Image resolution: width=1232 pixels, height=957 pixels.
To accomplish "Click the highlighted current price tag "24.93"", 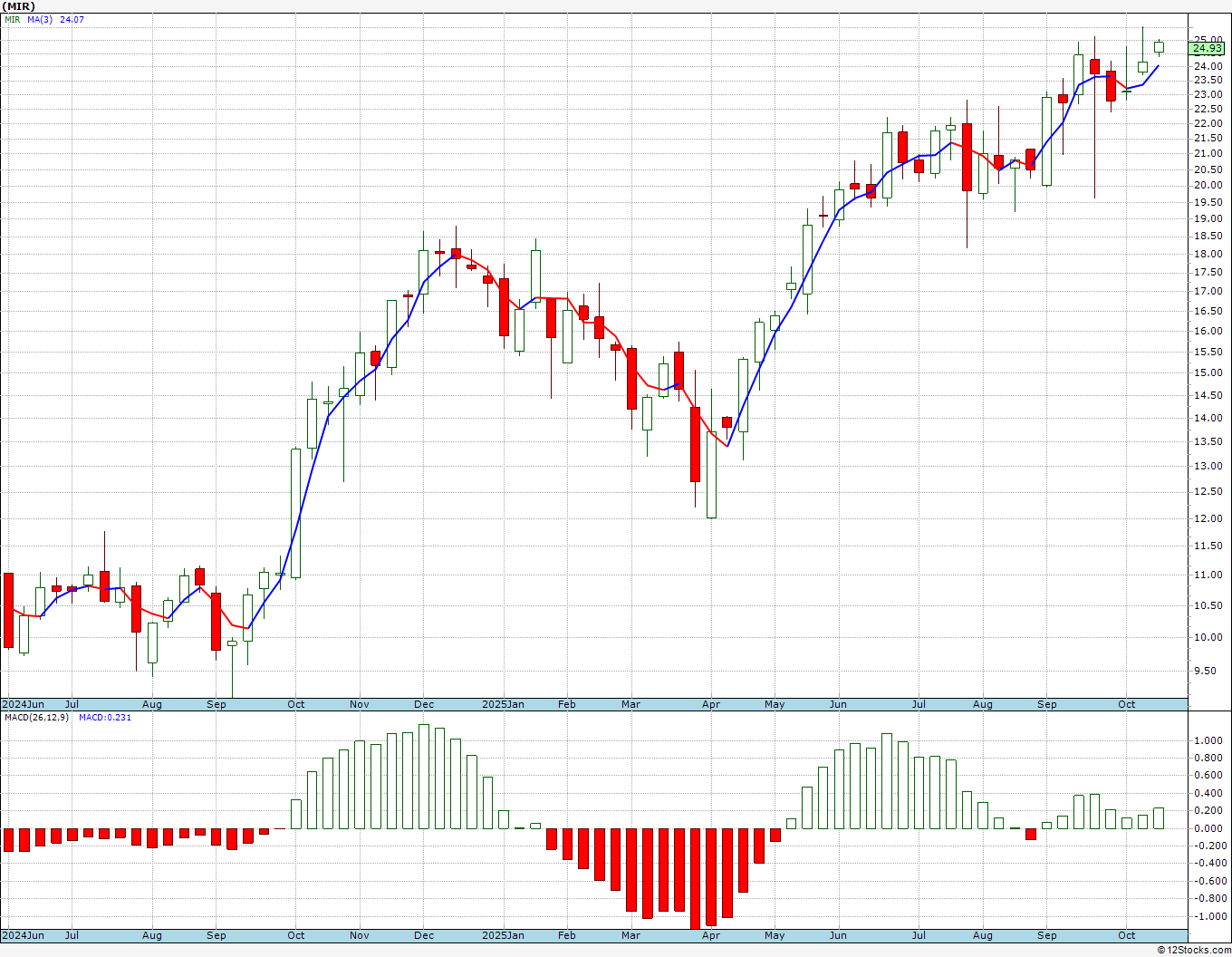I will pyautogui.click(x=1208, y=48).
